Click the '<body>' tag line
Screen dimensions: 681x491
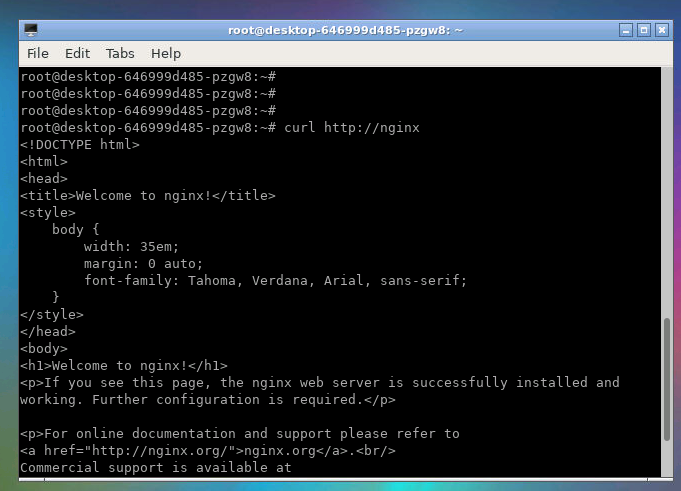pos(44,349)
